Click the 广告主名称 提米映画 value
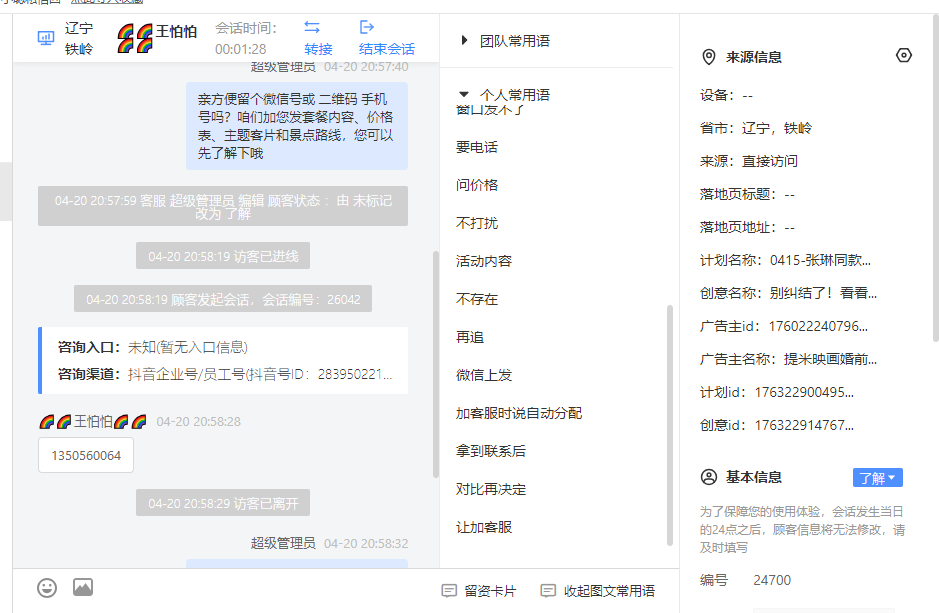Viewport: 939px width, 613px height. [x=830, y=359]
